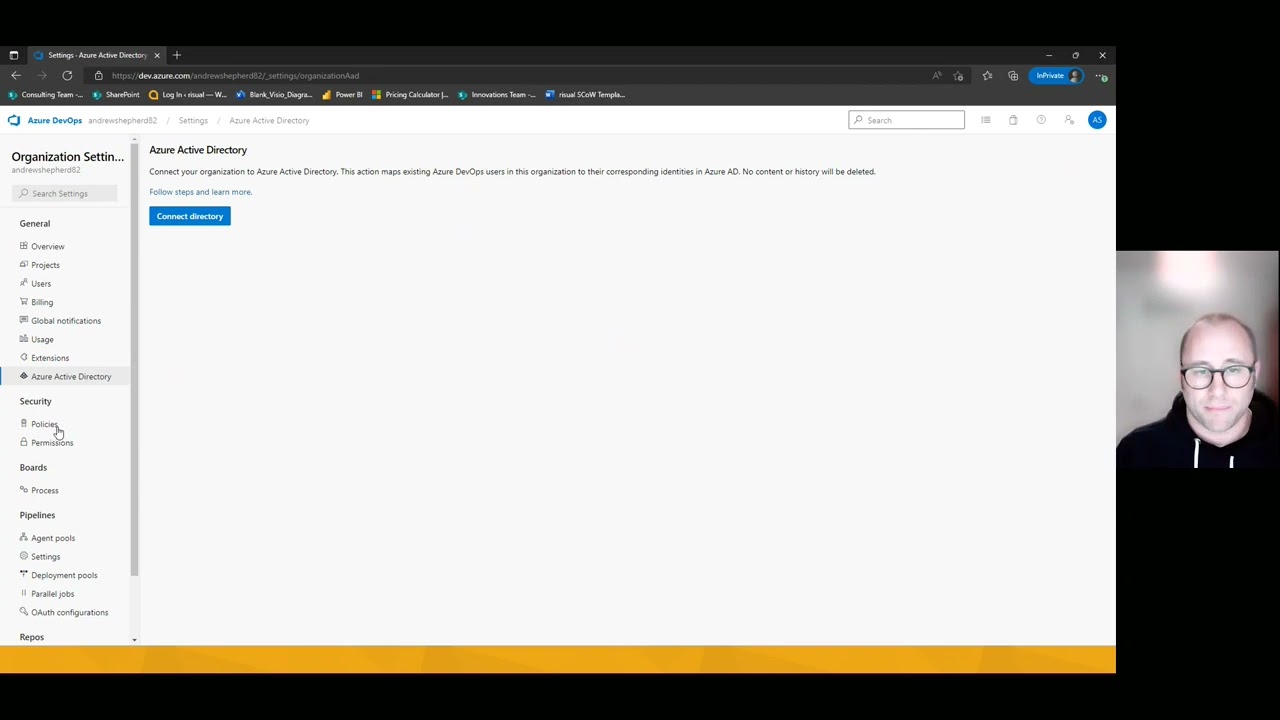The height and width of the screenshot is (720, 1280).
Task: Open the Overview settings page
Action: (x=47, y=246)
